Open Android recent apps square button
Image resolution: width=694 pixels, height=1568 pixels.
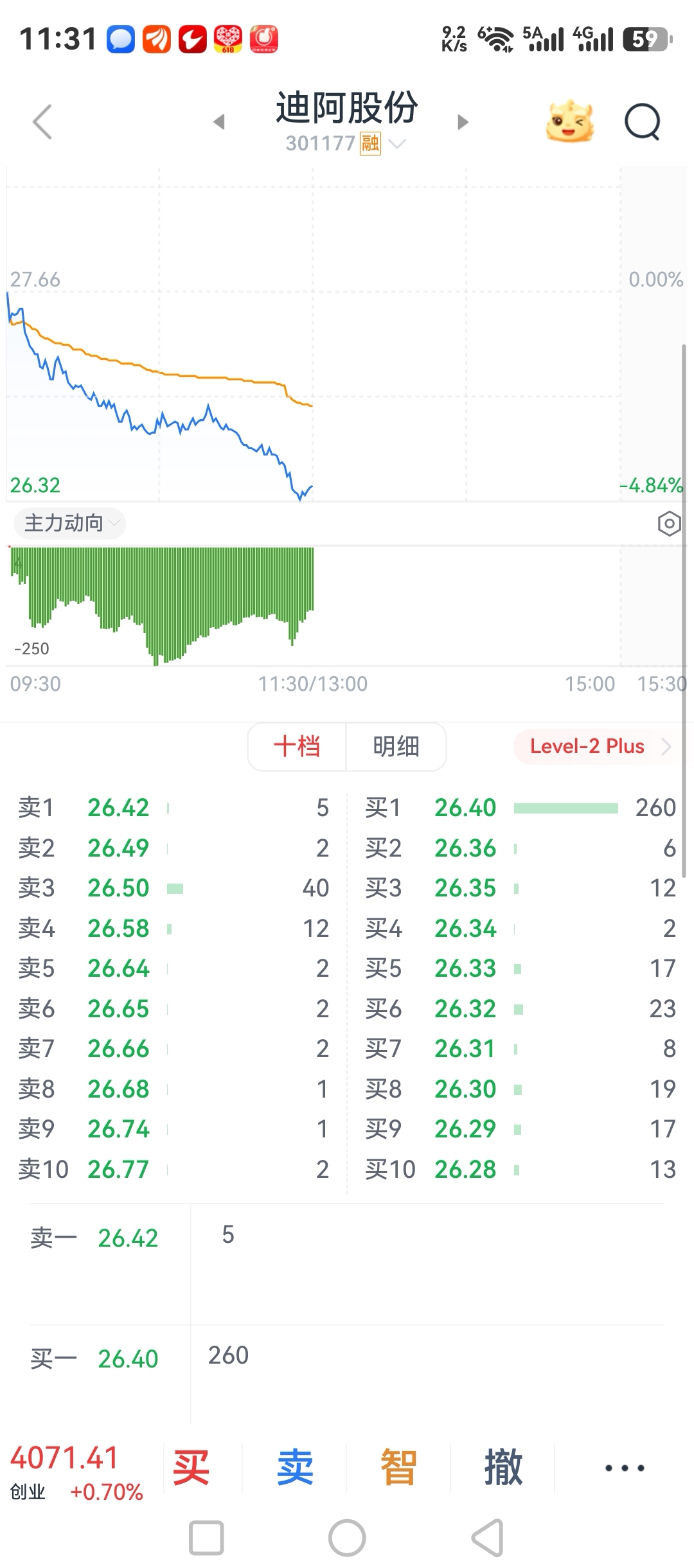coord(206,1538)
